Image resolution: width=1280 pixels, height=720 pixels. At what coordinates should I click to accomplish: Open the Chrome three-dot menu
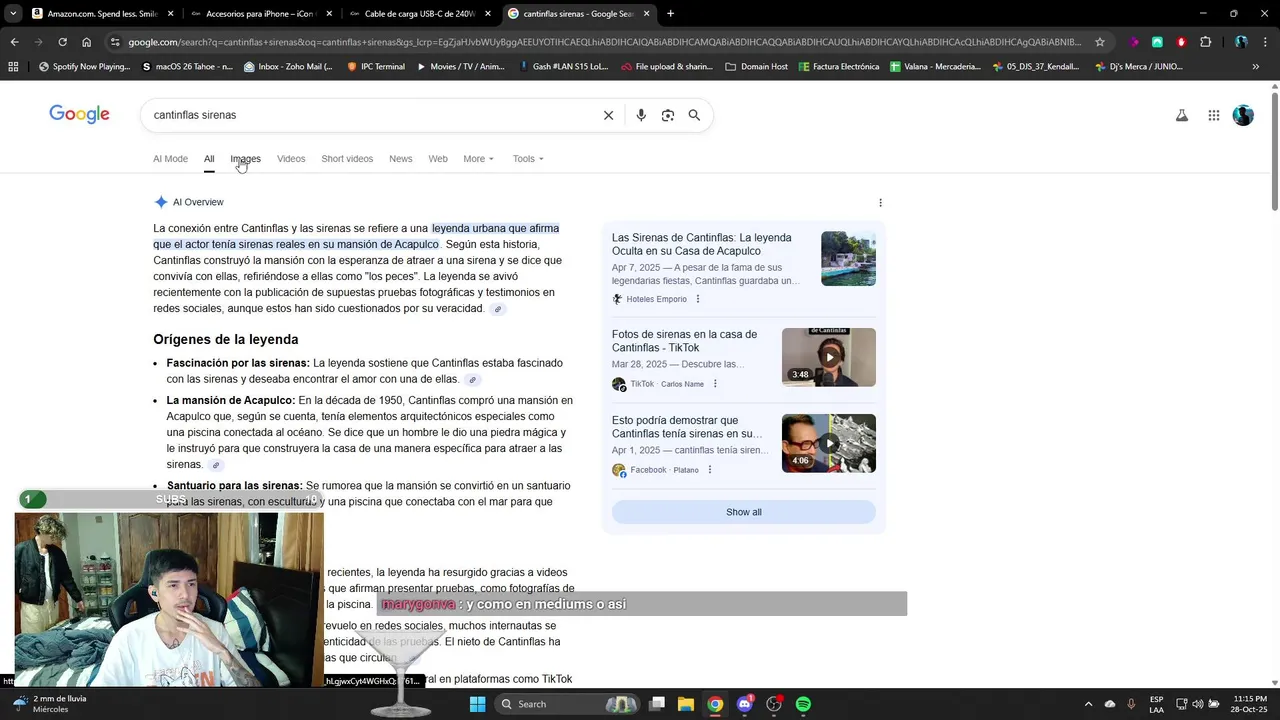[1266, 42]
